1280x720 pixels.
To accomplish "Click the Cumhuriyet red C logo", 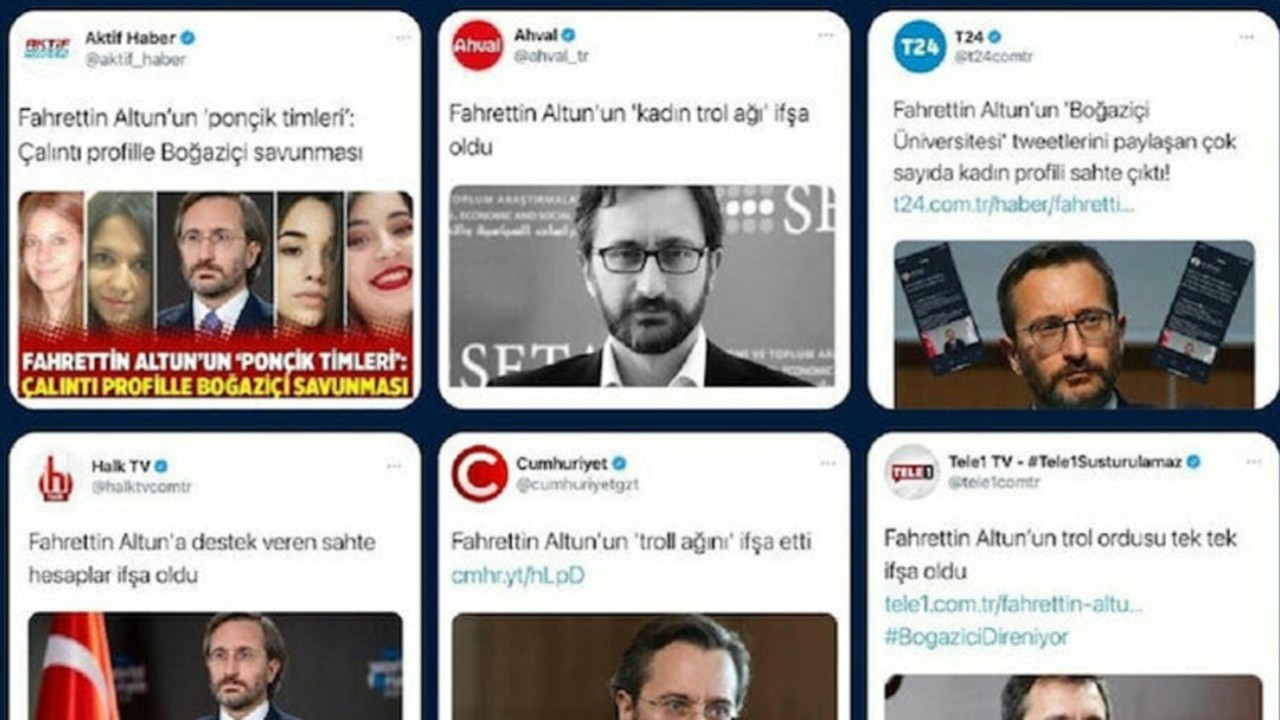I will 479,473.
